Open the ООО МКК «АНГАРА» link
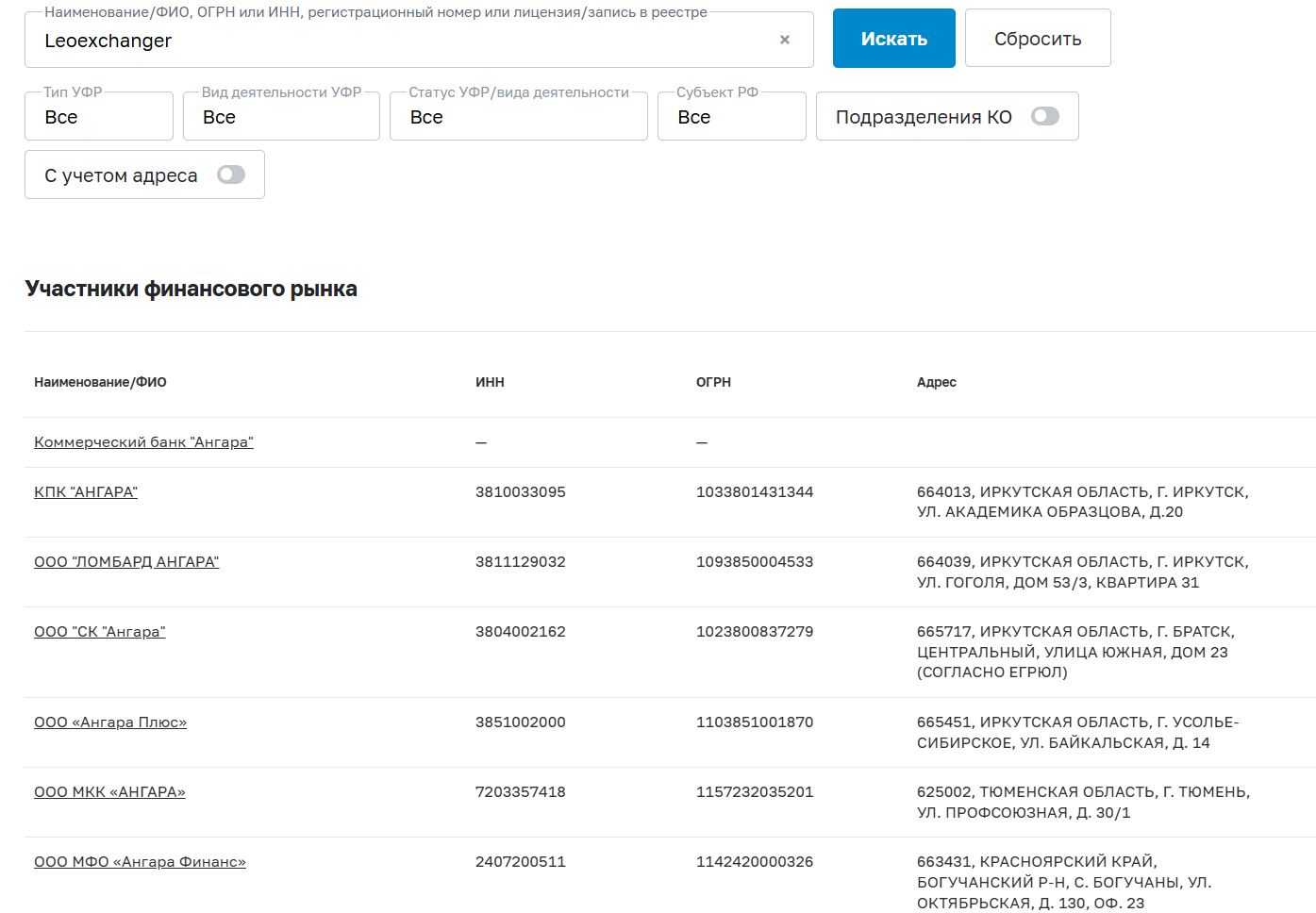 click(x=109, y=792)
